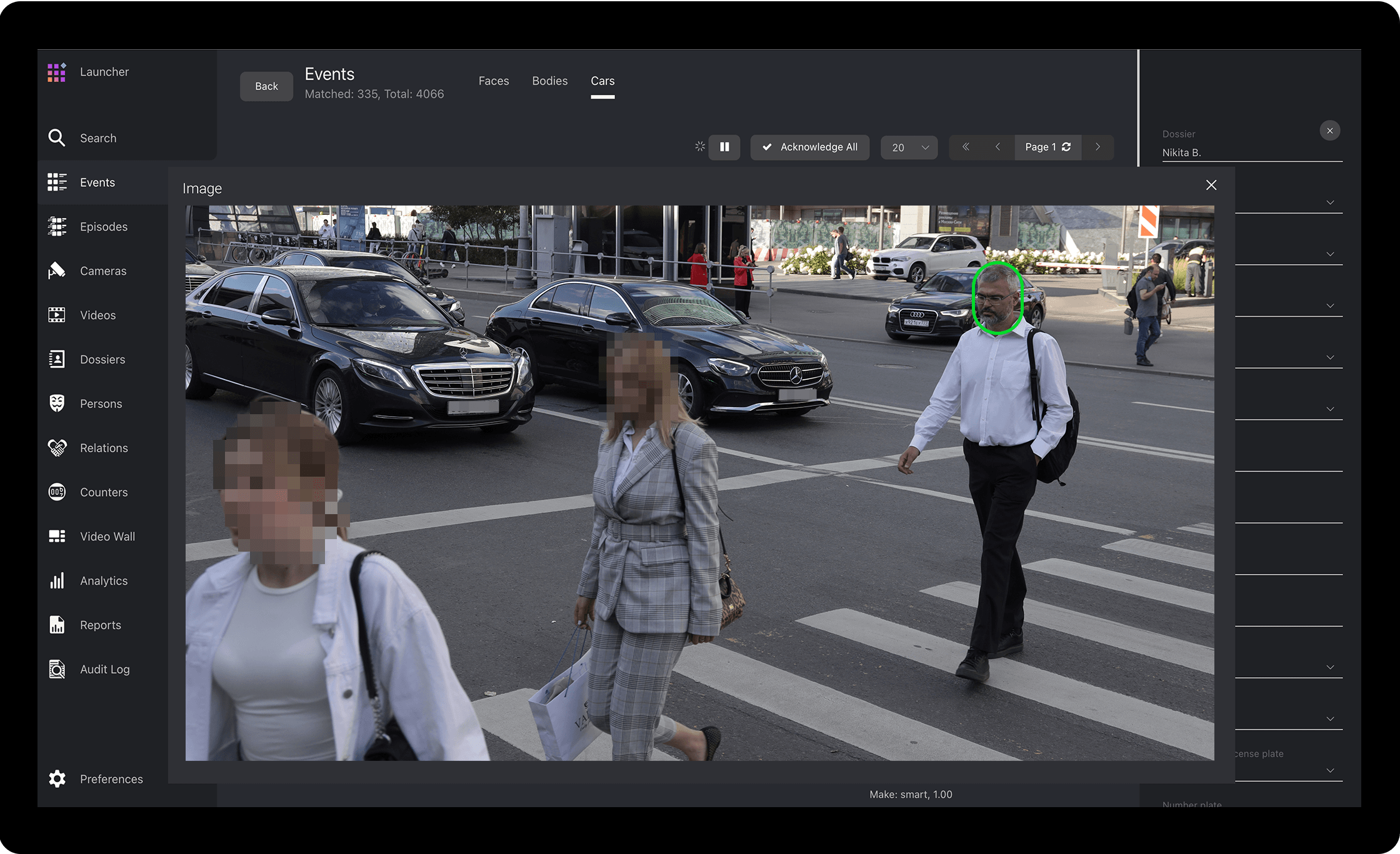Click 'Make: smart, 1.00' text
This screenshot has height=854, width=1400.
[911, 795]
